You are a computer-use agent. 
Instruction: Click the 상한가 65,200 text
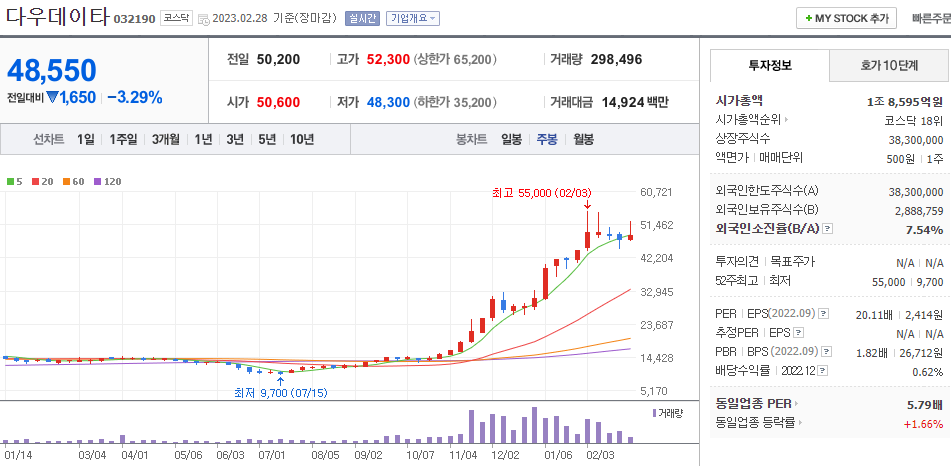click(x=455, y=59)
